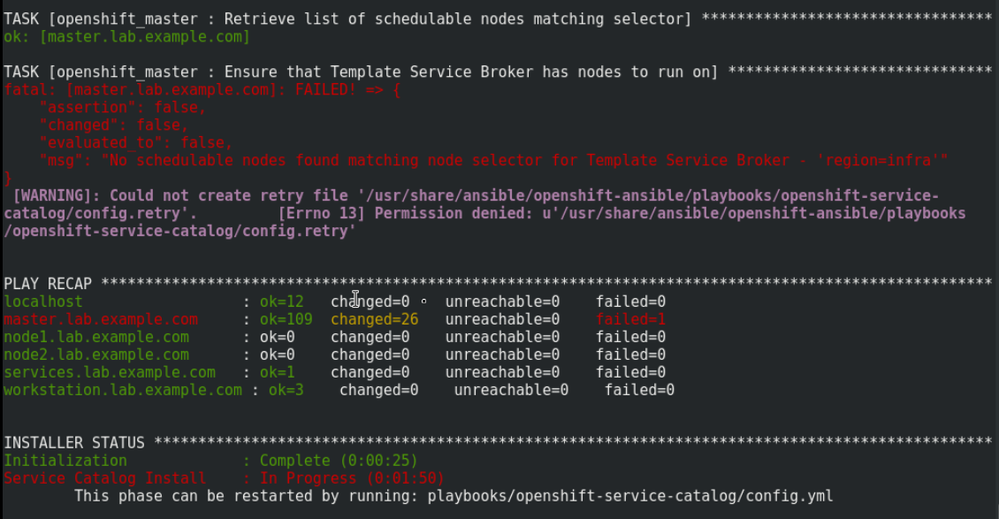This screenshot has height=519, width=999.
Task: Click the ok=12 count for localhost
Action: [281, 301]
